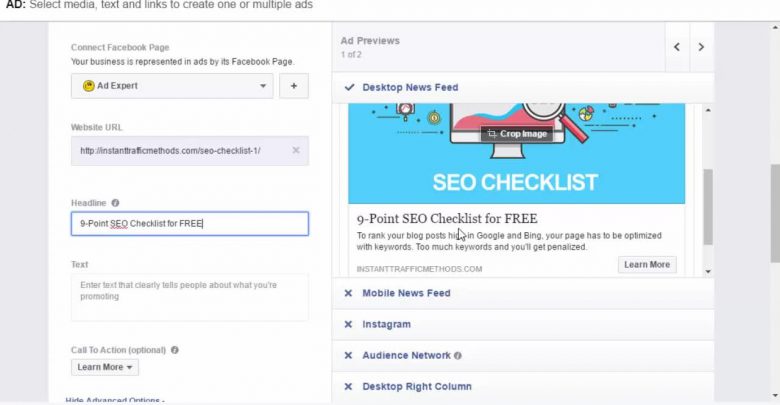Click the ad headline in the preview
This screenshot has height=405, width=780.
point(447,218)
